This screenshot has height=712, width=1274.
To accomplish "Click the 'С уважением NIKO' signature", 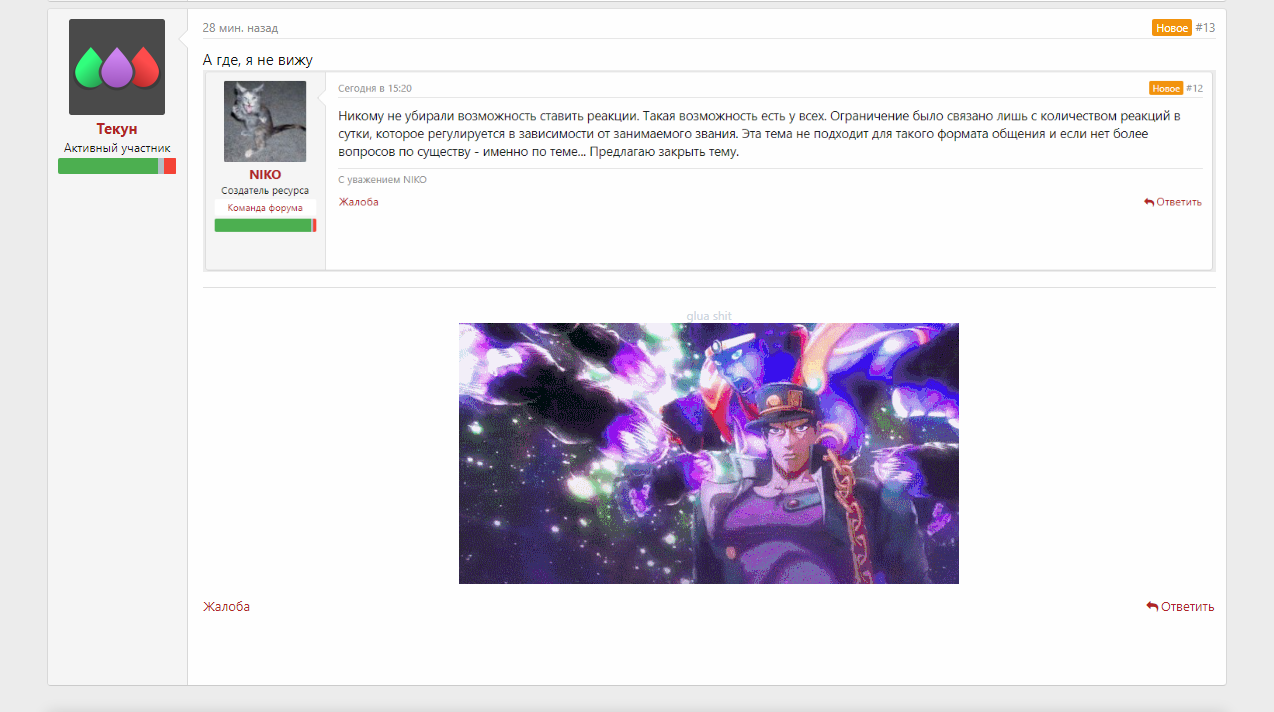I will pos(382,180).
